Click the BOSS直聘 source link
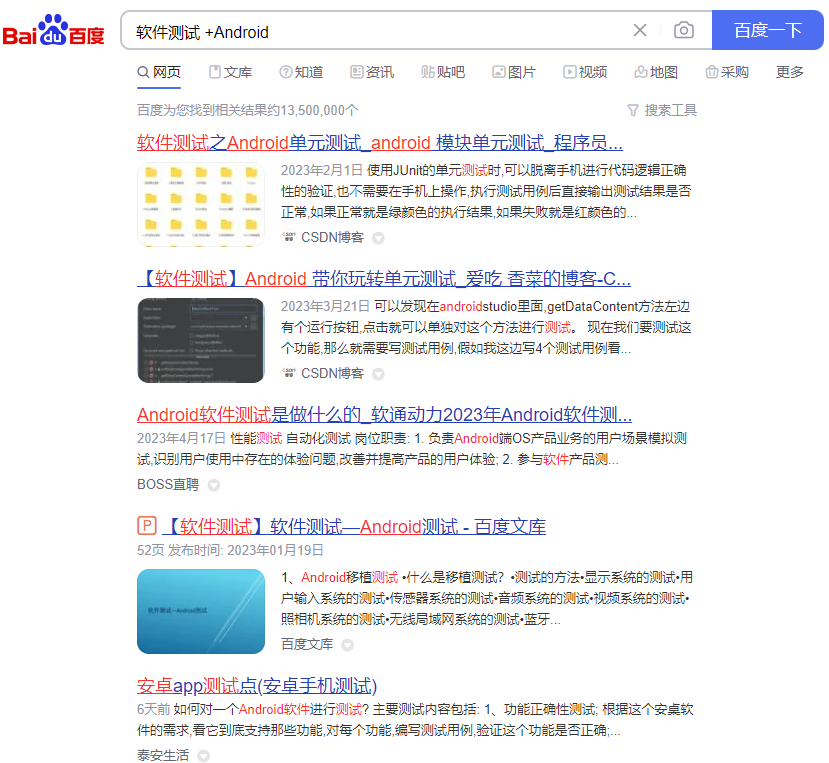 pyautogui.click(x=168, y=484)
